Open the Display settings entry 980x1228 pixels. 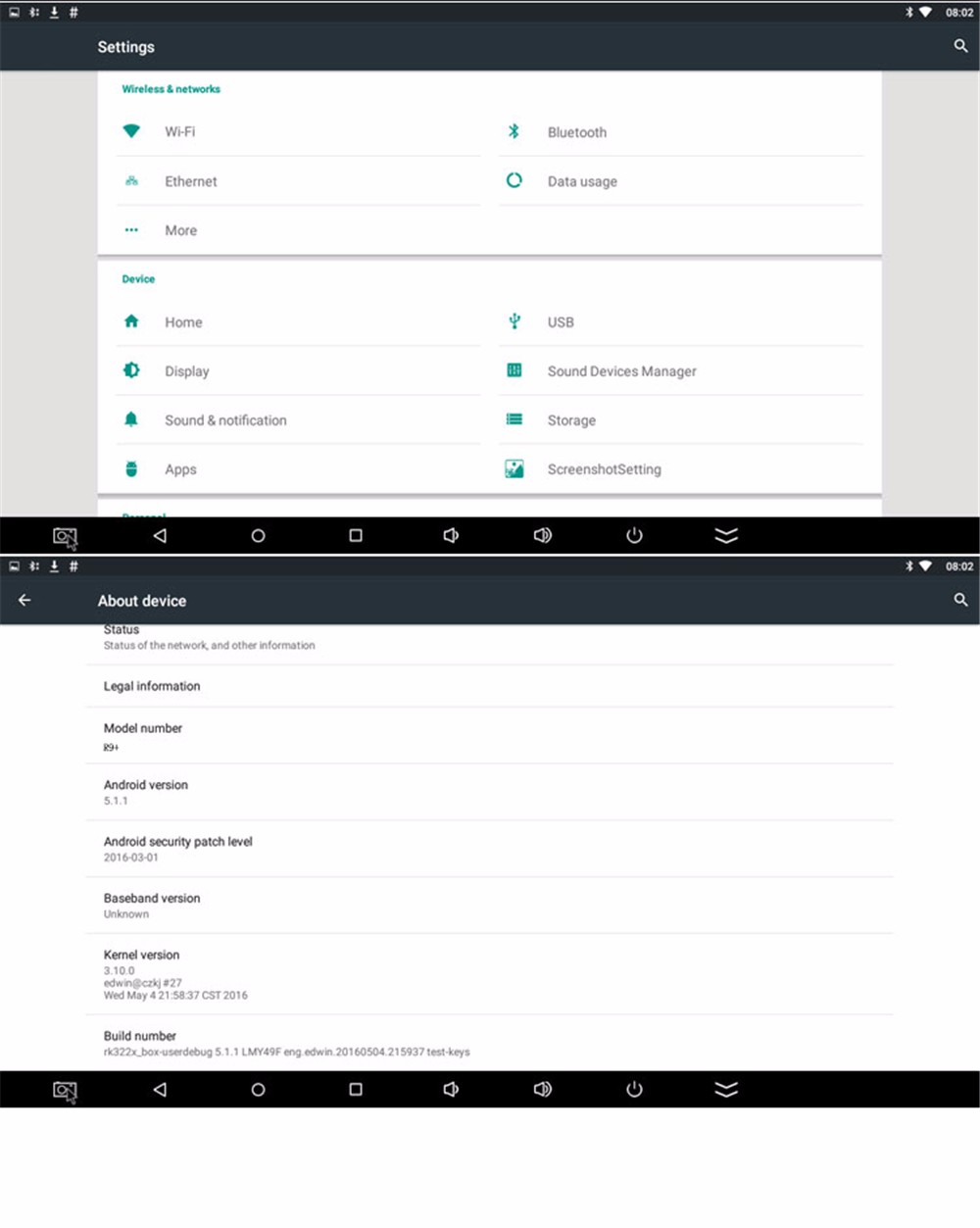pos(186,371)
